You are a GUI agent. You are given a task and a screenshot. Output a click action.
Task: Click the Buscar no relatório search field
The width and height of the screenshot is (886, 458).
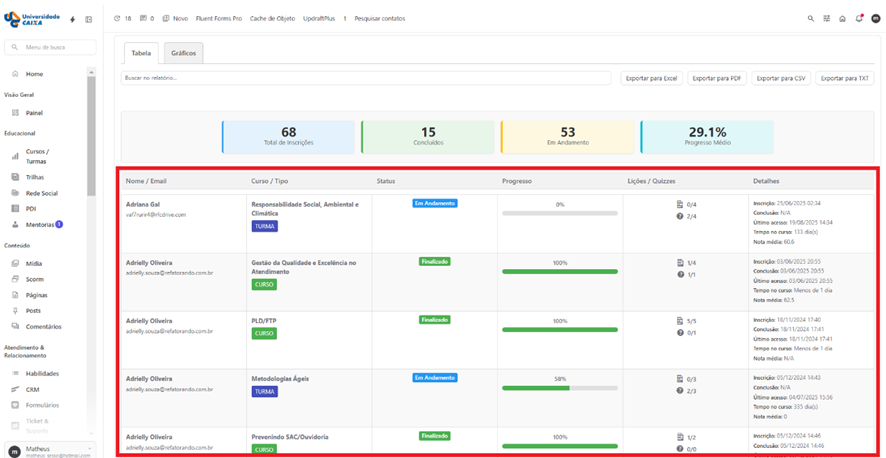(x=365, y=78)
